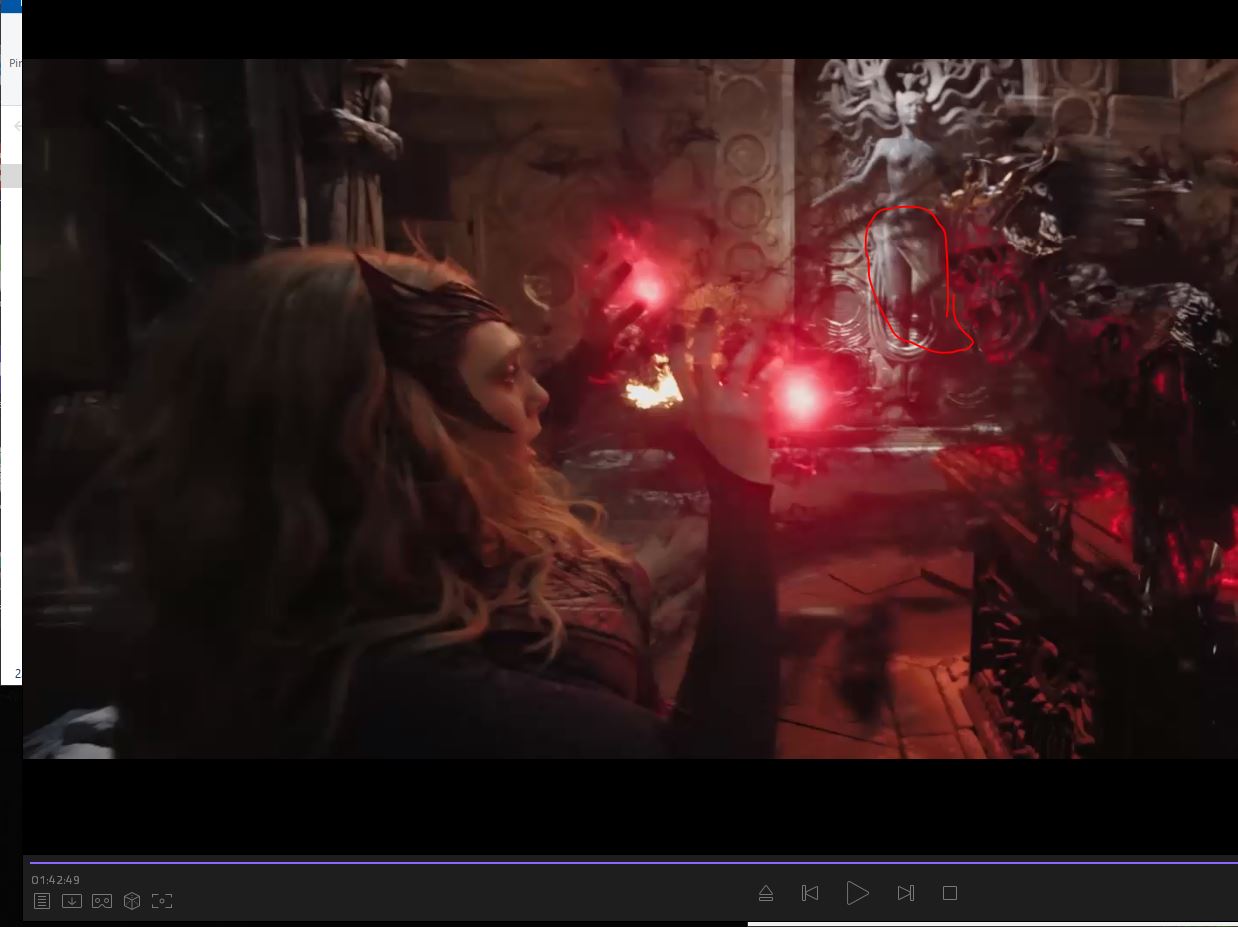Select the gray highlighted Explorer sidebar item
1238x927 pixels.
[10, 176]
